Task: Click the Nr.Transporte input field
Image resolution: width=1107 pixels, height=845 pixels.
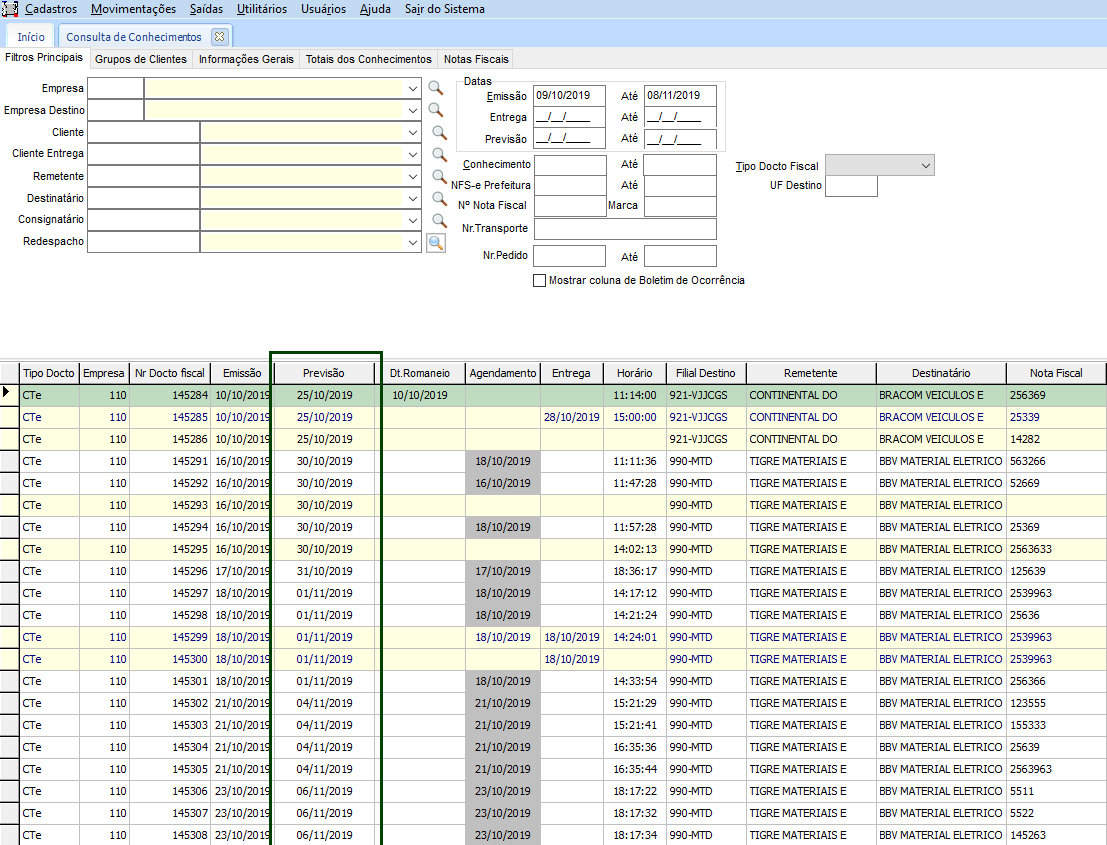Action: (x=625, y=229)
